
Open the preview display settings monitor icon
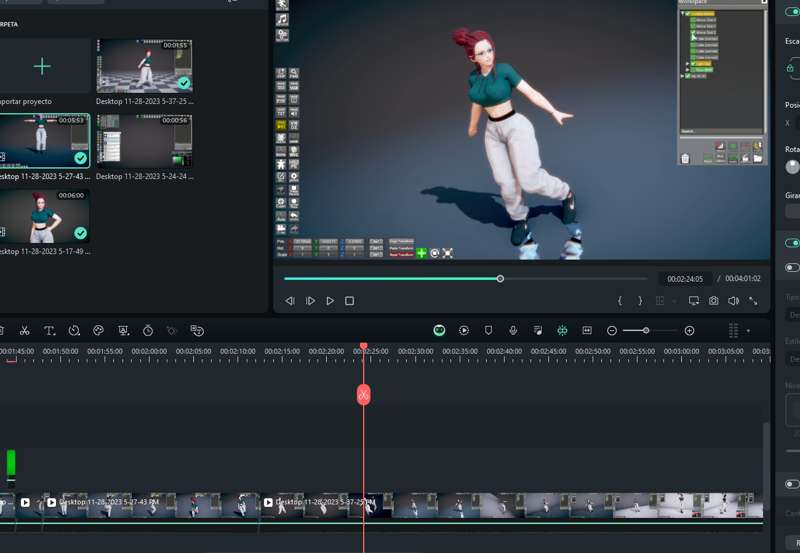[x=693, y=301]
